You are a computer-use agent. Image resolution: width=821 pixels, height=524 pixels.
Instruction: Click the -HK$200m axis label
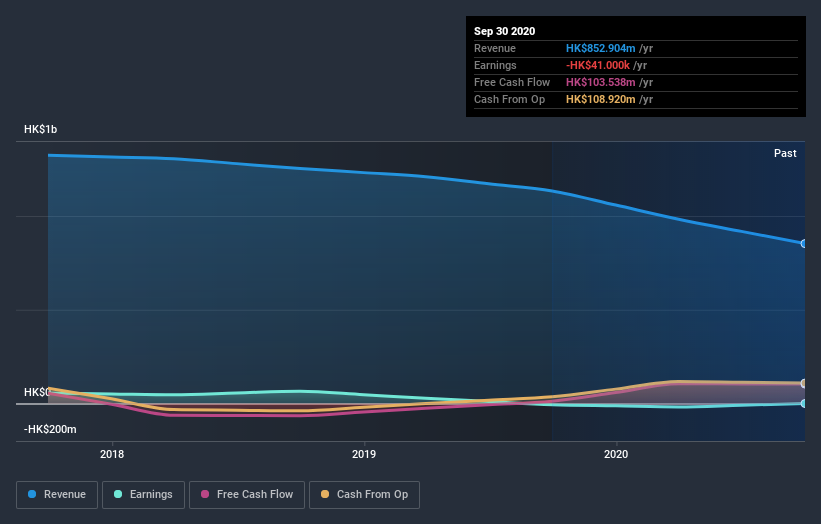point(50,429)
